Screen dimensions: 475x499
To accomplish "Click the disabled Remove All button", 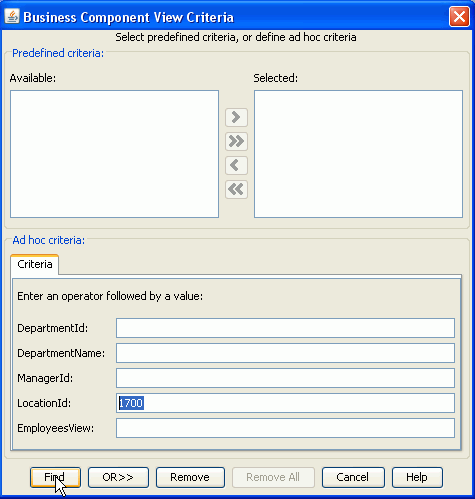I will 273,477.
